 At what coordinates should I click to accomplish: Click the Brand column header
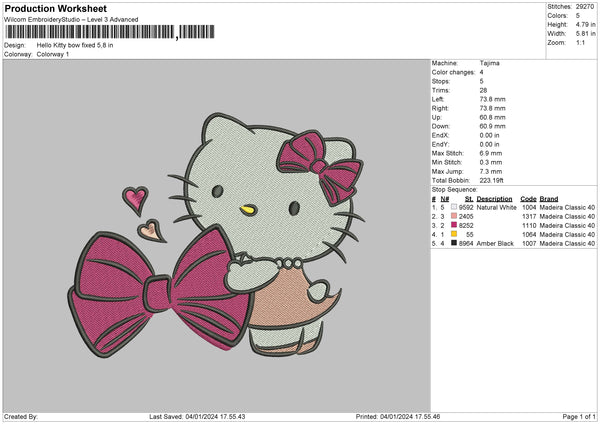point(549,199)
